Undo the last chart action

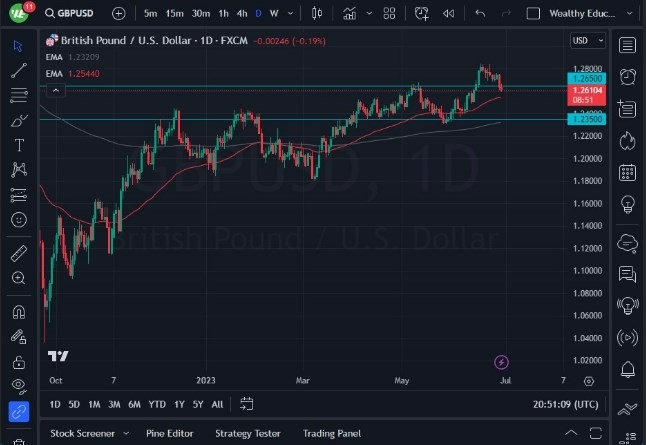(480, 14)
